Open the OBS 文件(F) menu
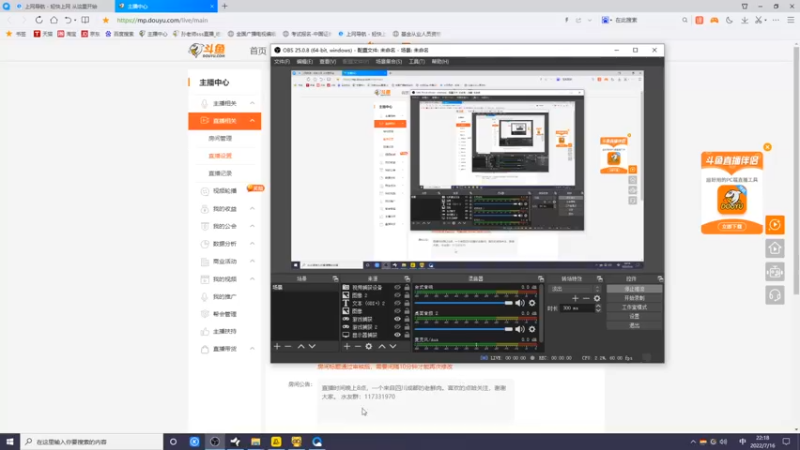 coord(282,62)
